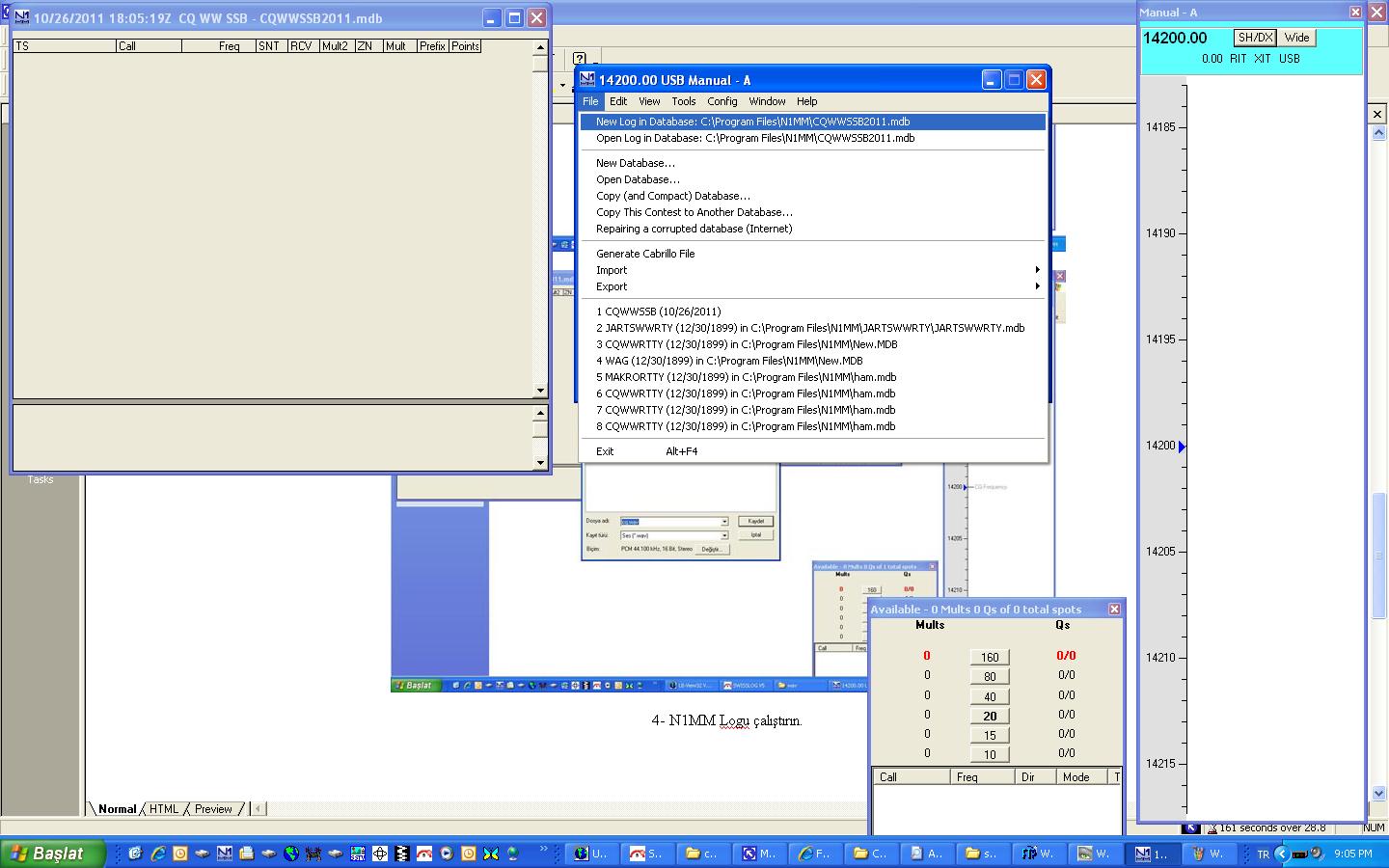Click the 20 meter band button
Image resolution: width=1389 pixels, height=868 pixels.
[990, 716]
